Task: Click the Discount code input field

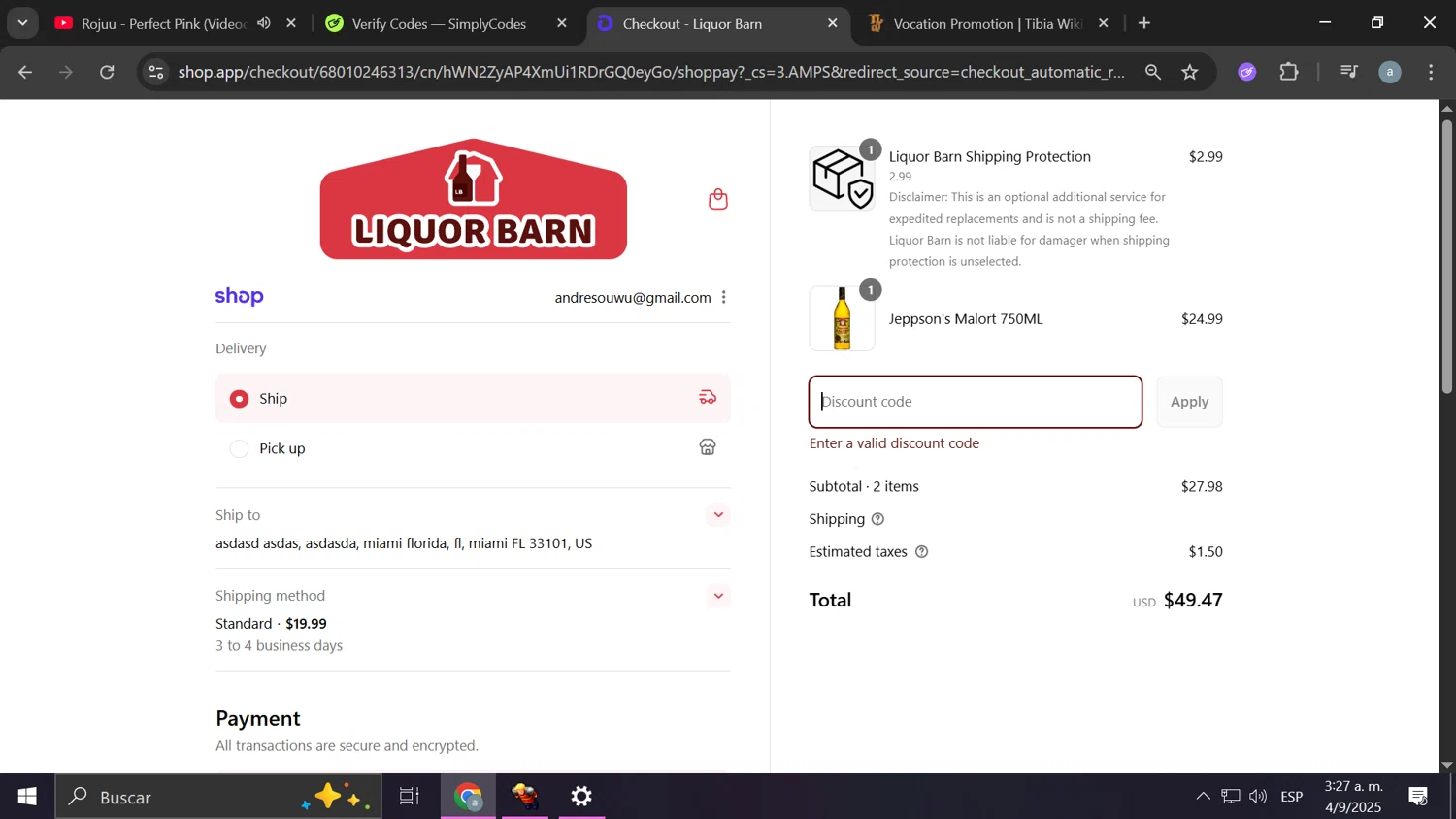Action: click(975, 402)
